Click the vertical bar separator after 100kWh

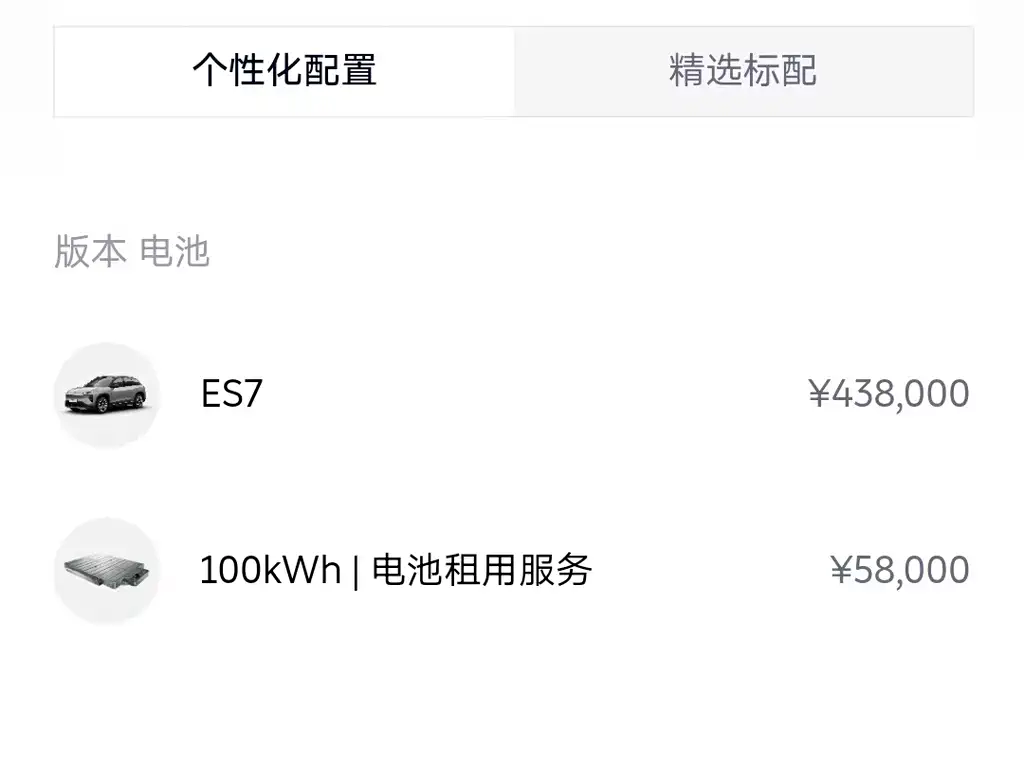(356, 571)
